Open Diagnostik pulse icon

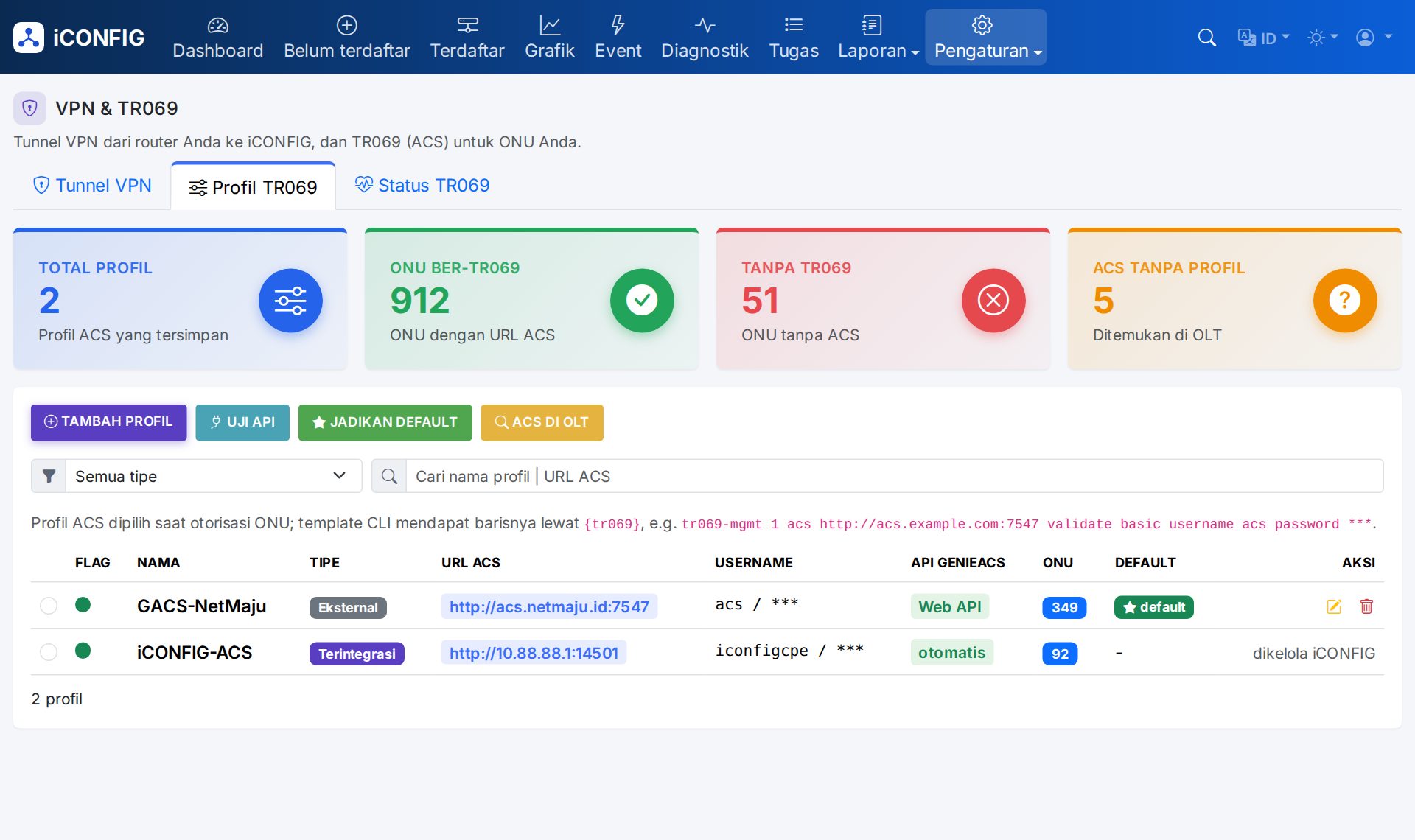tap(705, 26)
